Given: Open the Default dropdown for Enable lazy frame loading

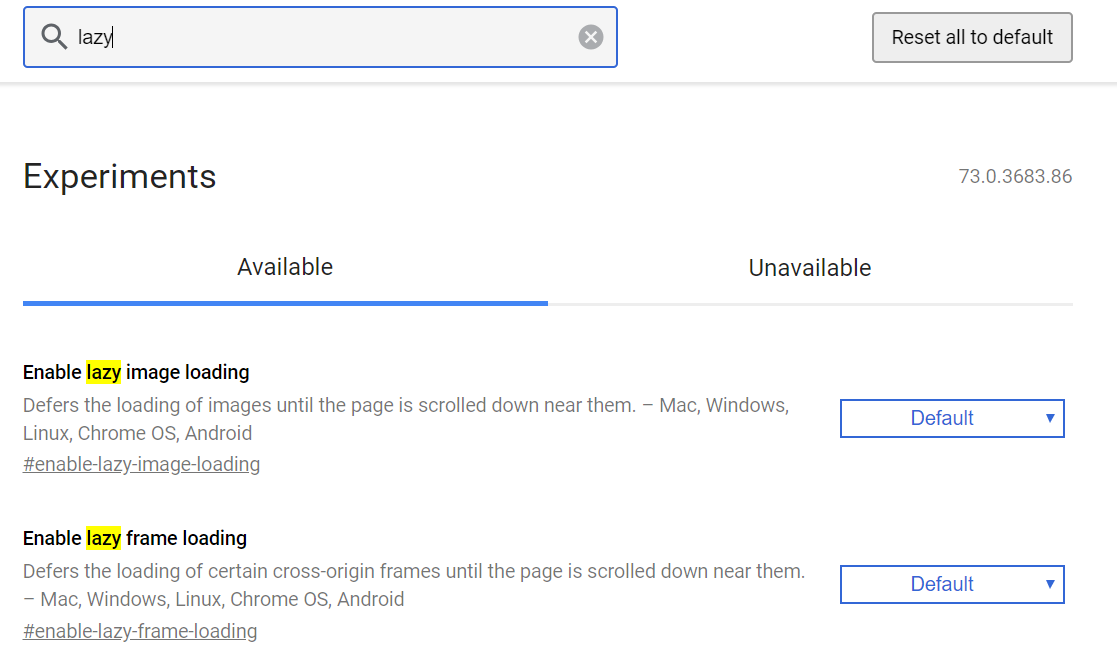Looking at the screenshot, I should tap(951, 584).
